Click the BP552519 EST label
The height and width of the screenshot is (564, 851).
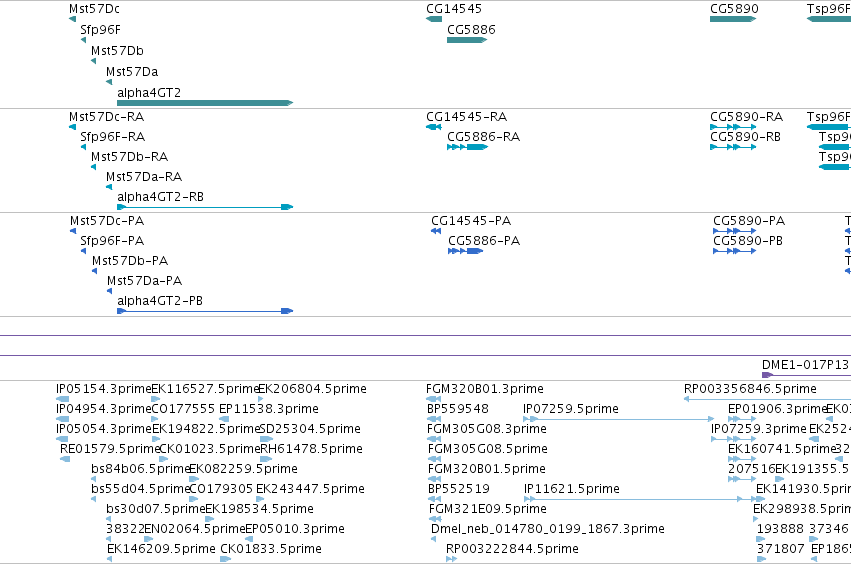click(x=459, y=489)
